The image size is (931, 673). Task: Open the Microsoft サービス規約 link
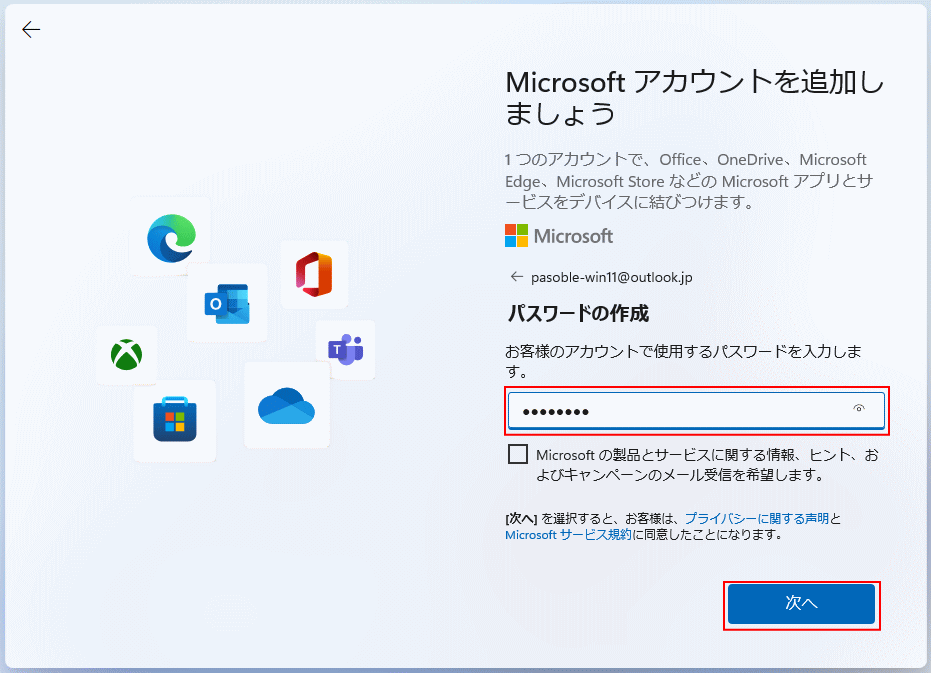[x=568, y=535]
